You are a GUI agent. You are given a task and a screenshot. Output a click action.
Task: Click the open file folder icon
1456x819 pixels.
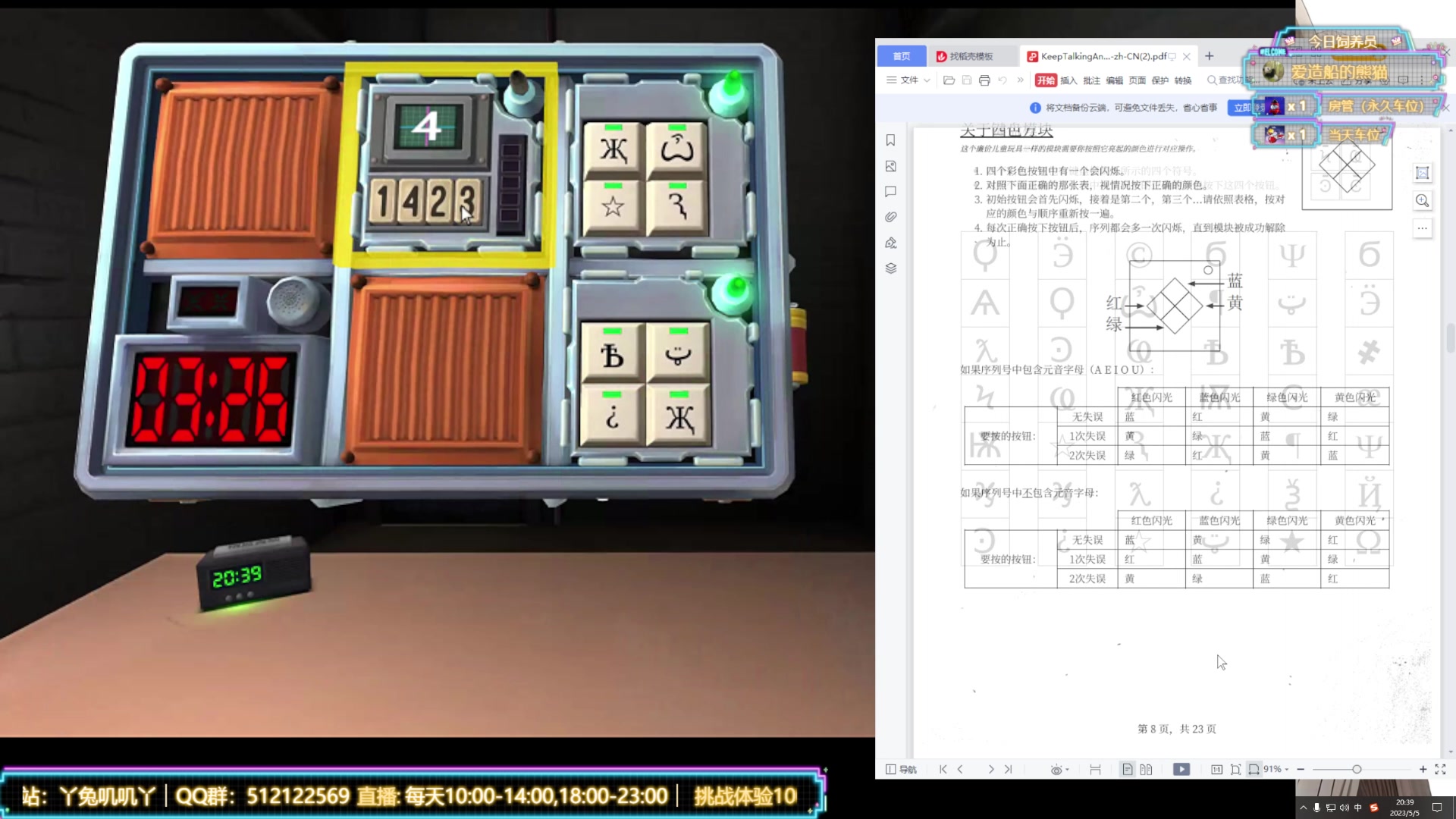pyautogui.click(x=949, y=80)
